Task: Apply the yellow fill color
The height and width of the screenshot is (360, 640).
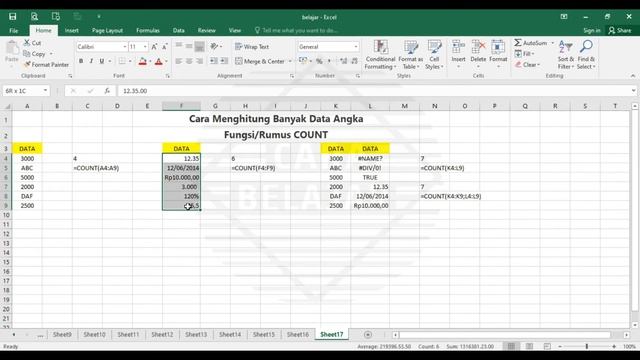Action: [142, 61]
